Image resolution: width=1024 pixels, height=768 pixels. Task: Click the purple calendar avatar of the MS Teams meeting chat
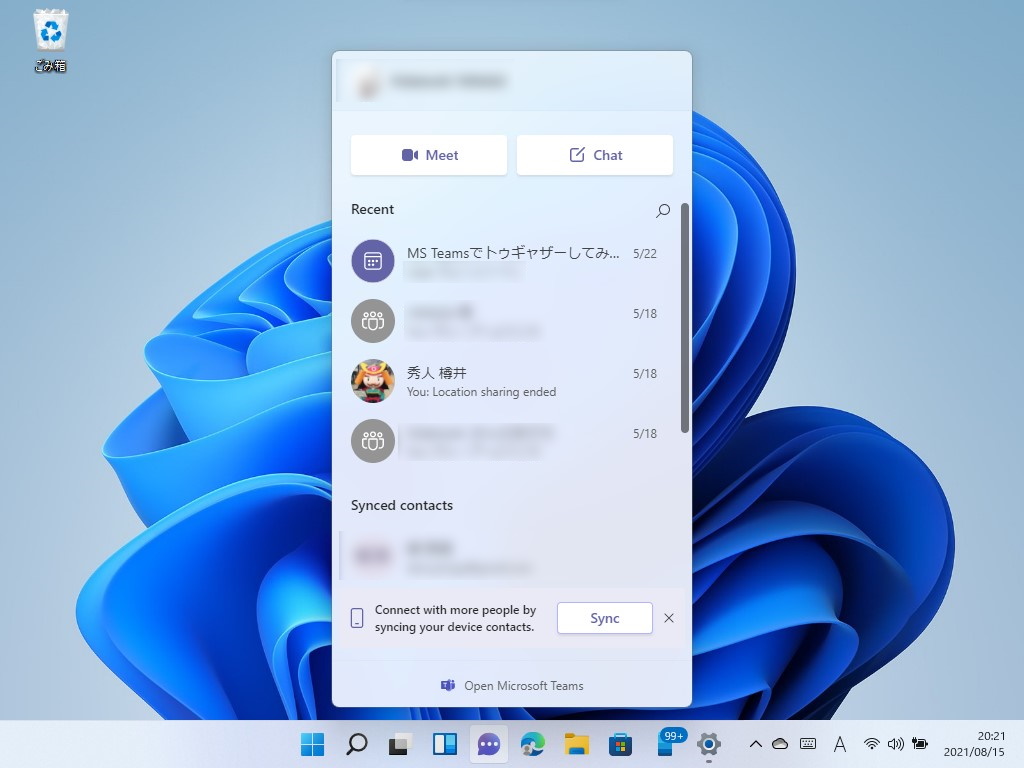click(372, 261)
